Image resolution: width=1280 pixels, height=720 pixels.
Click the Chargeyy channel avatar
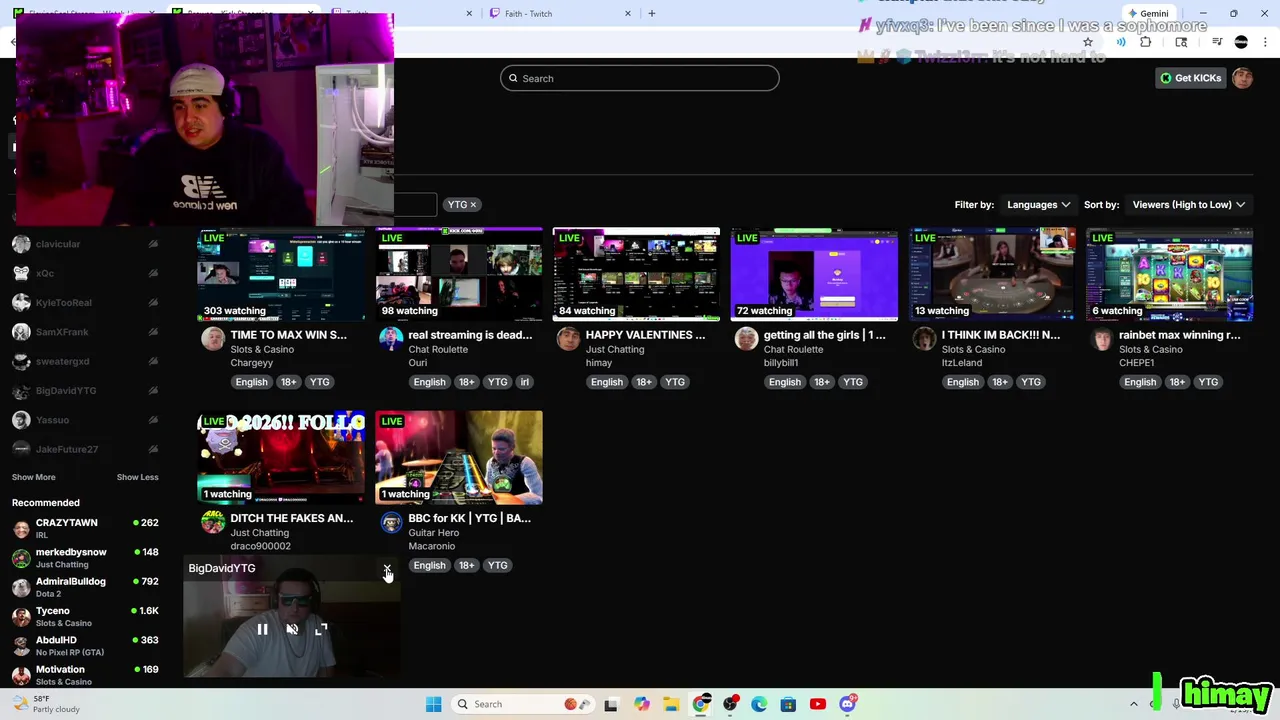click(213, 339)
